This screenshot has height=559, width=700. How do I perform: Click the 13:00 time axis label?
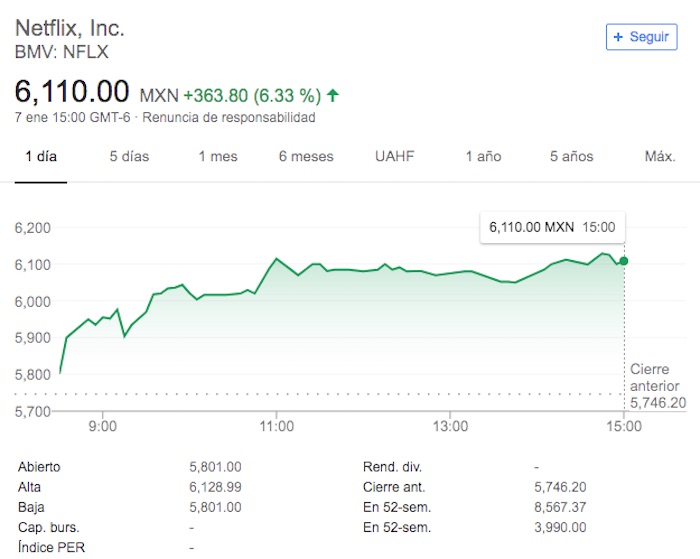click(451, 426)
